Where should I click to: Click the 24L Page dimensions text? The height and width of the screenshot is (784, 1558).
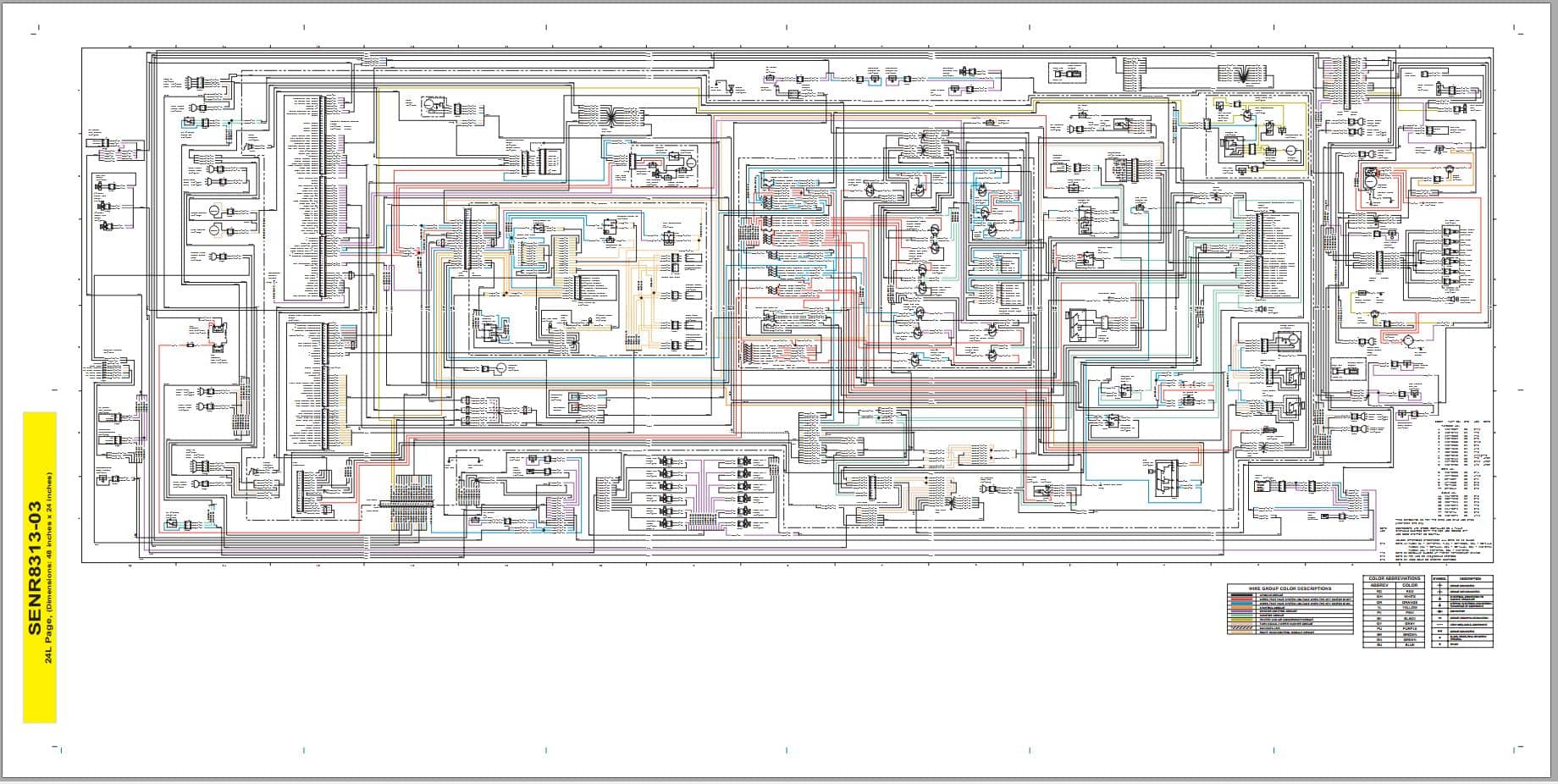49,567
